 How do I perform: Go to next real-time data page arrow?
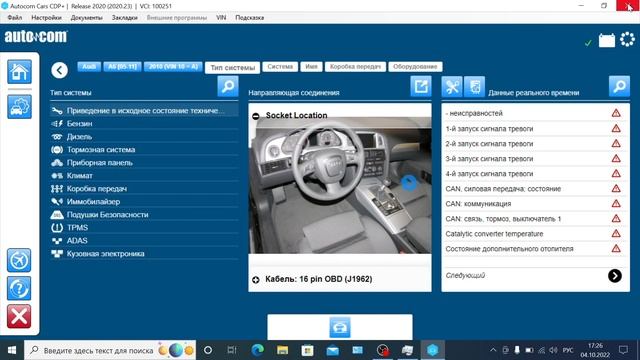[615, 276]
